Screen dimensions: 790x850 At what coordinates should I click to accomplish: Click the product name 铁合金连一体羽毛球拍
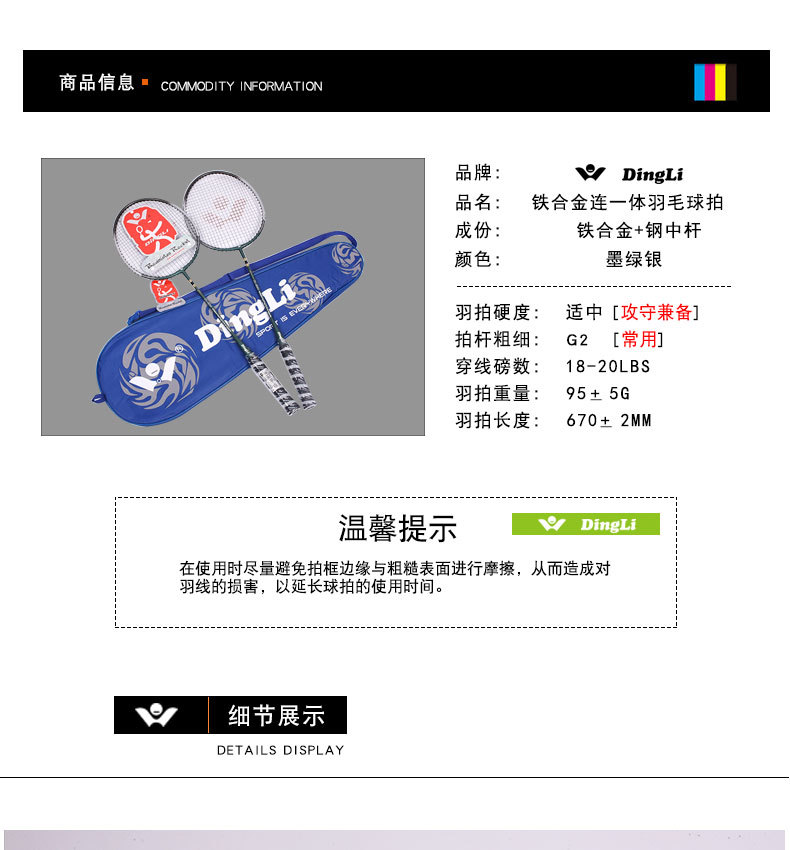628,202
